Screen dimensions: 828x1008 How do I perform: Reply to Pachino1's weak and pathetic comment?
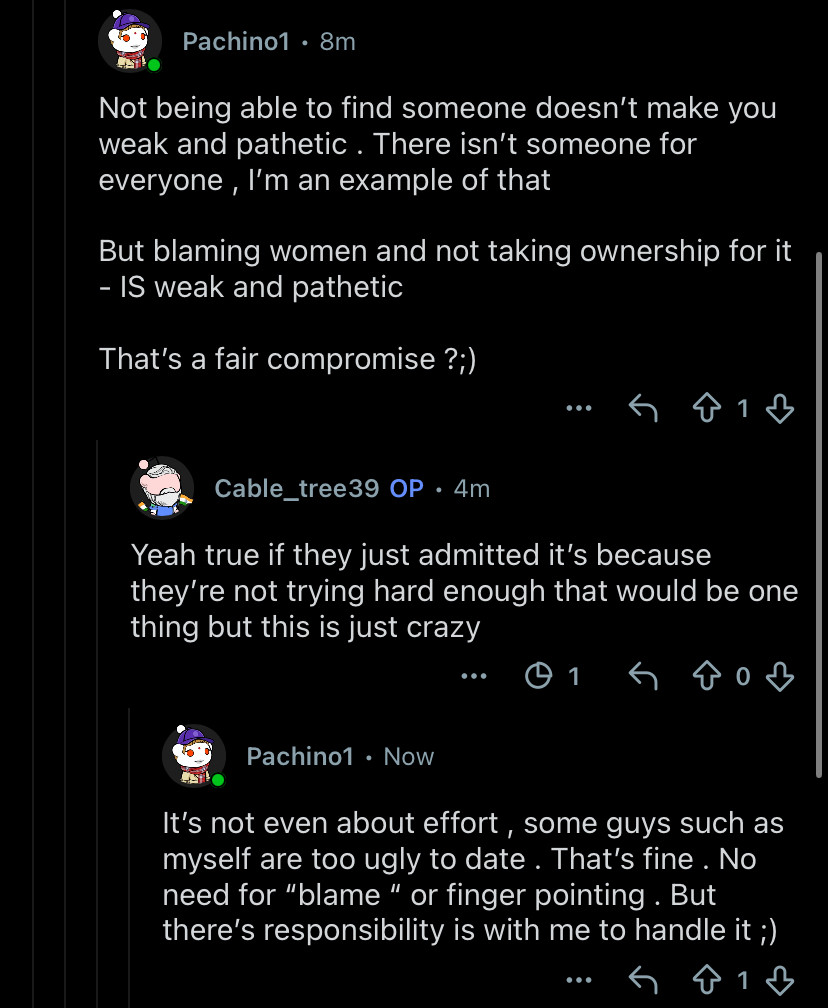point(641,408)
